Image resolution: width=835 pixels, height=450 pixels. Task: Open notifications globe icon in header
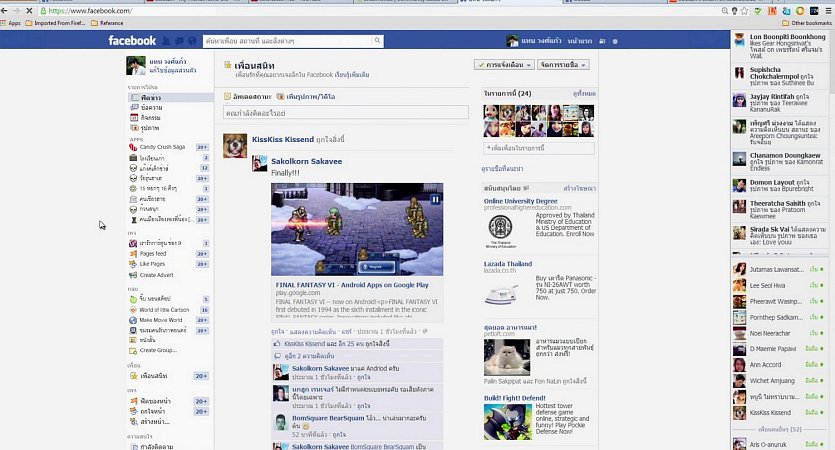click(x=192, y=41)
